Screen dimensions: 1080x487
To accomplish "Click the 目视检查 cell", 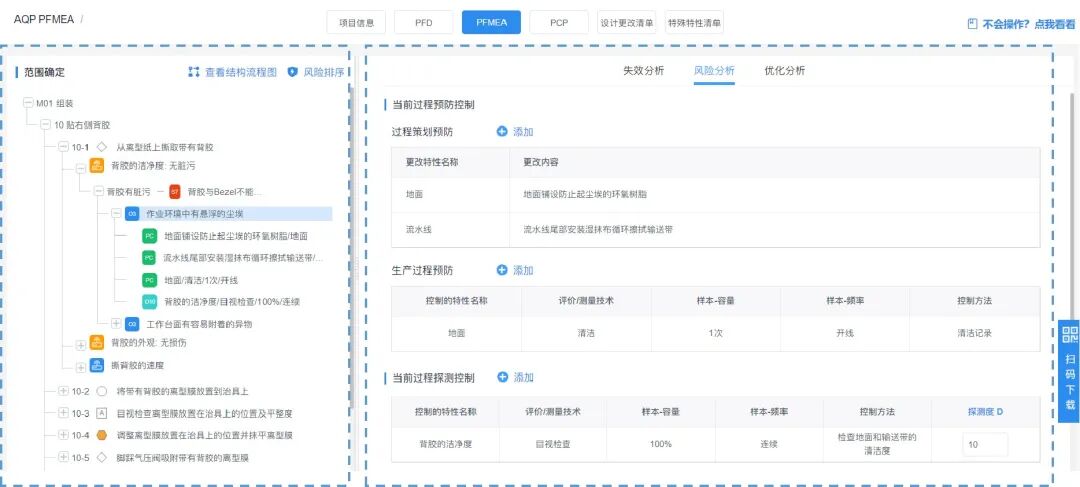I will click(x=552, y=444).
